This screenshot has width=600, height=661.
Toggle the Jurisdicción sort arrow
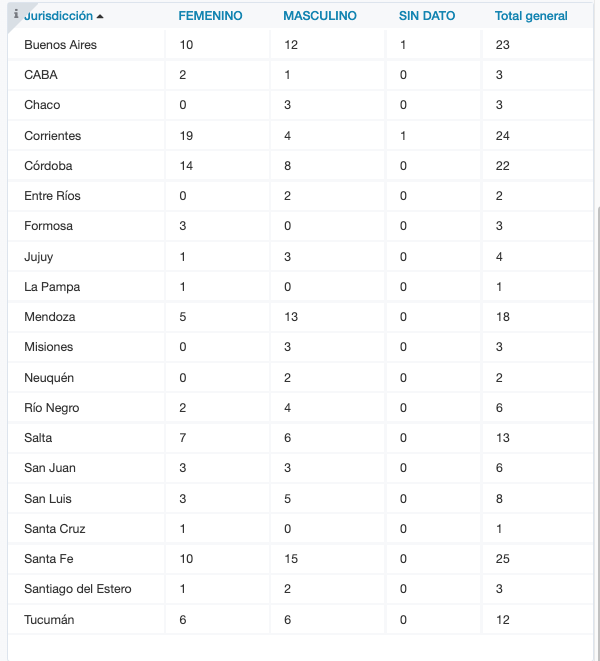pos(100,17)
